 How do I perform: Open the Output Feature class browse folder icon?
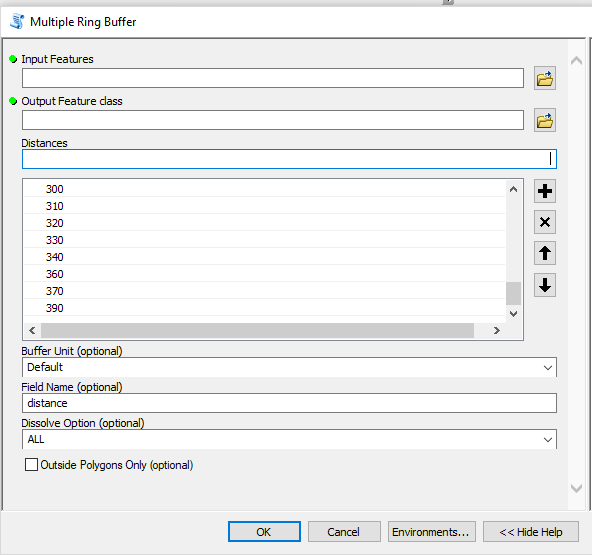click(x=544, y=120)
